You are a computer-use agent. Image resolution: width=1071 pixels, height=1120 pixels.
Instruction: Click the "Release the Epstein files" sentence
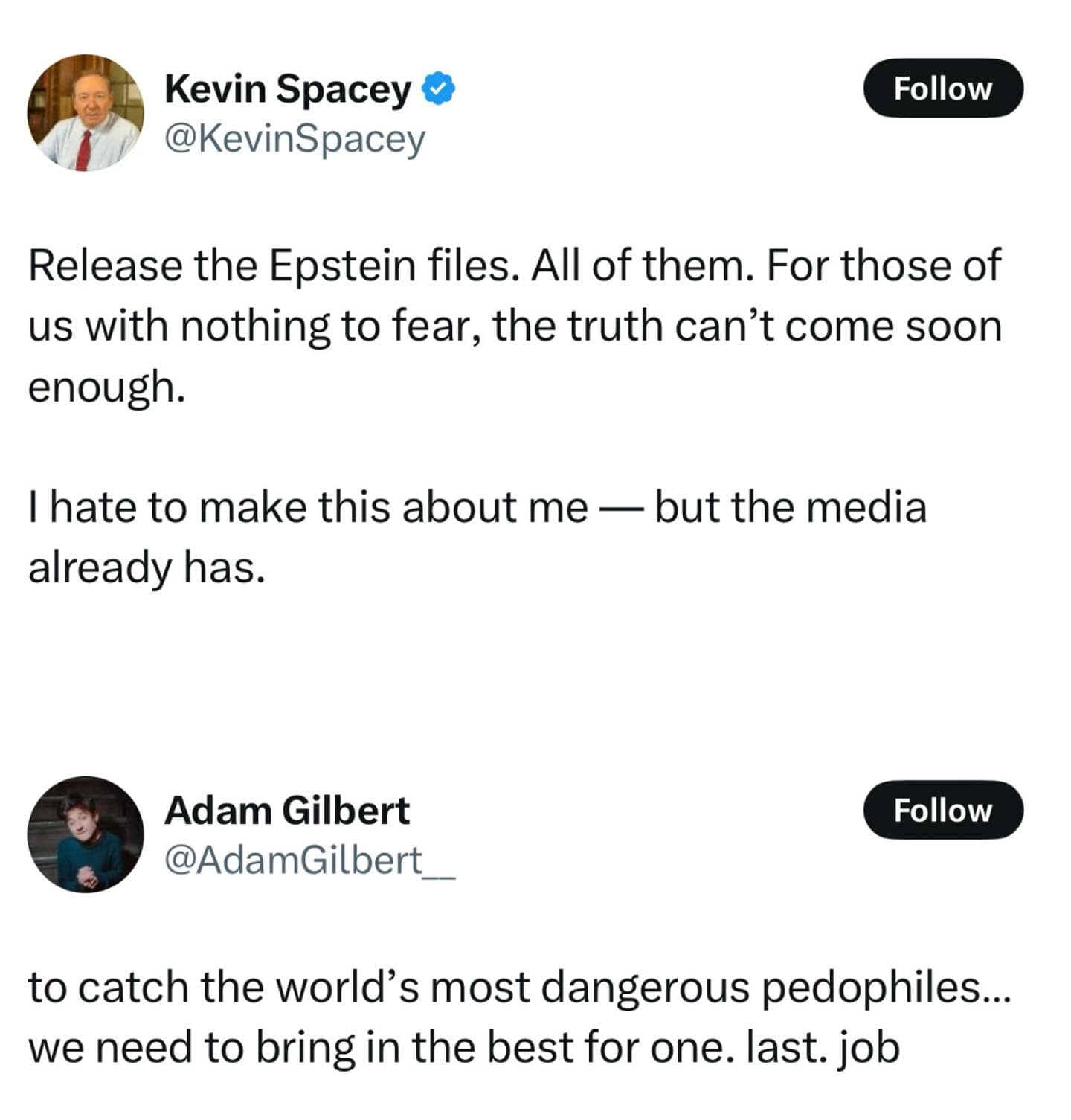[271, 265]
